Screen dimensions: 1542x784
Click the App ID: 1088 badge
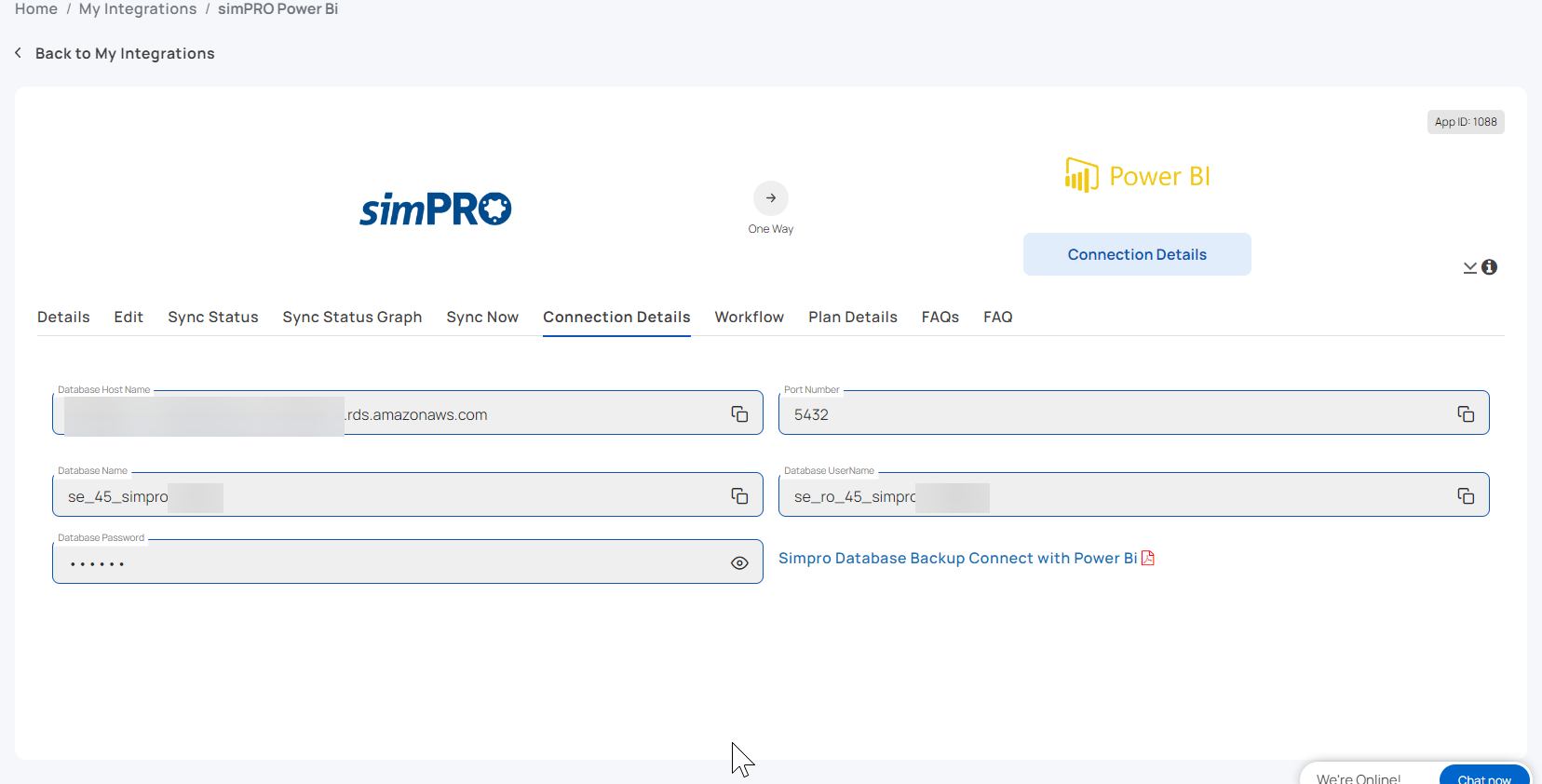pyautogui.click(x=1466, y=122)
